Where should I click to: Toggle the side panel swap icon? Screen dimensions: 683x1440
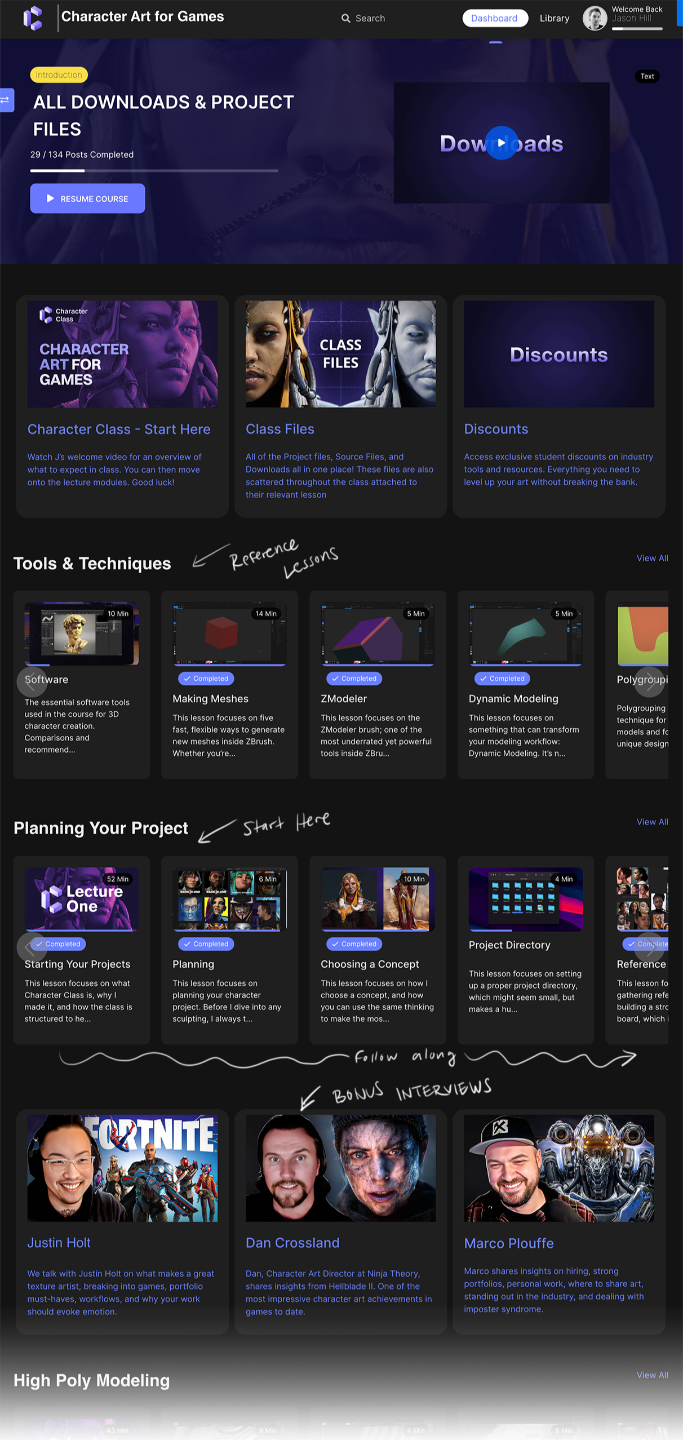6,100
